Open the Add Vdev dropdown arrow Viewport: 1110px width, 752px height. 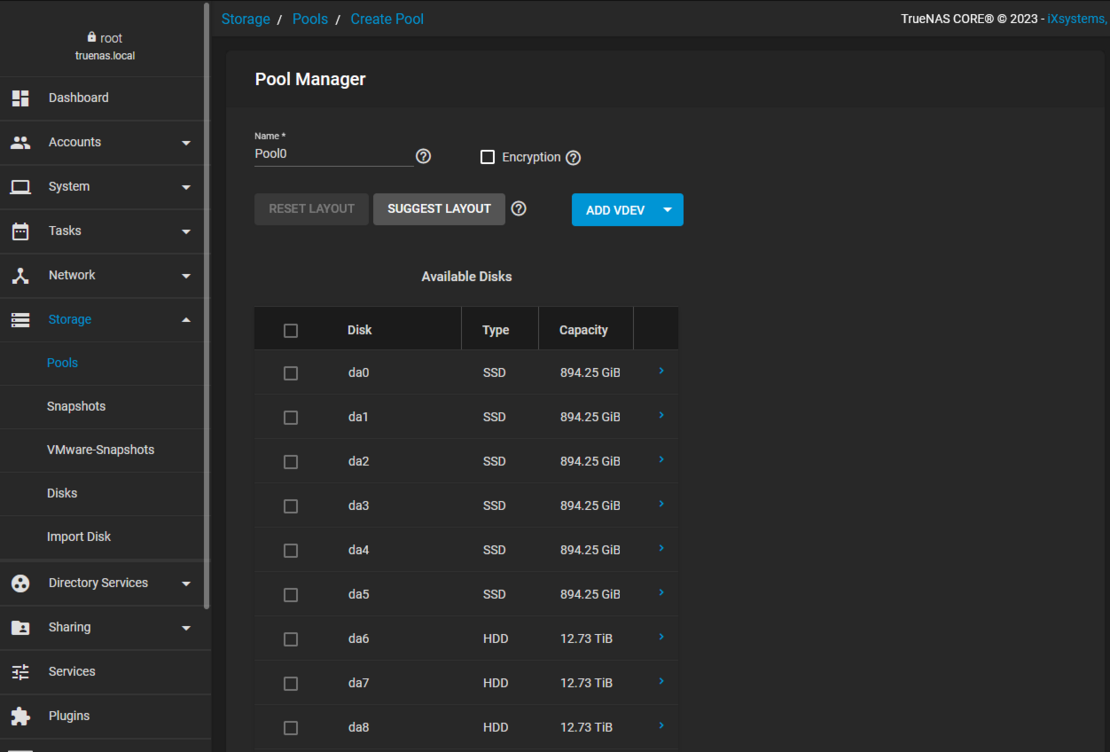point(667,210)
